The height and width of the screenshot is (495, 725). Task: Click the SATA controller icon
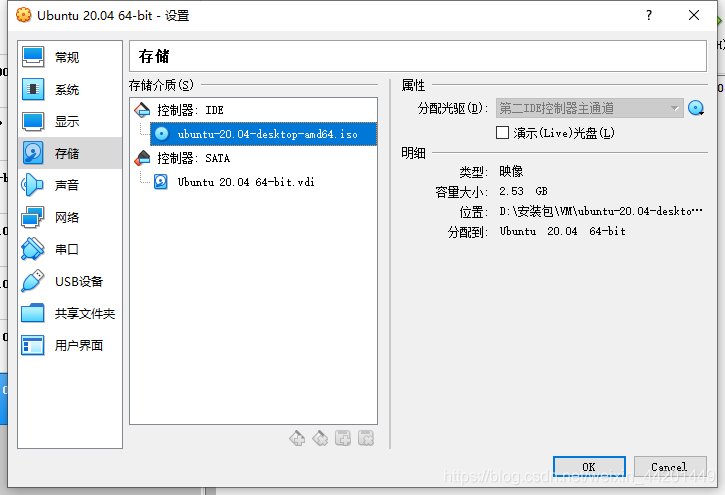click(x=142, y=158)
